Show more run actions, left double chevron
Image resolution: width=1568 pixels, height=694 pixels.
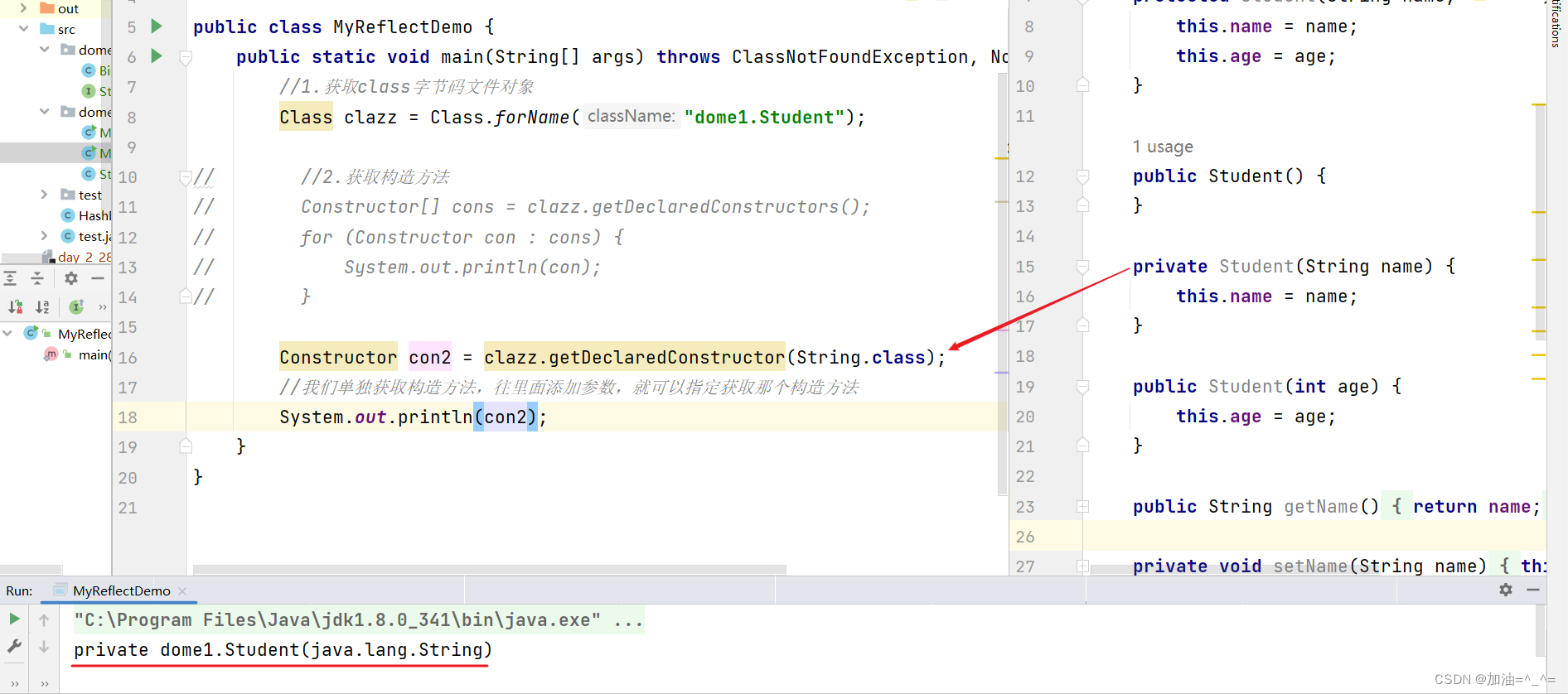pyautogui.click(x=14, y=684)
